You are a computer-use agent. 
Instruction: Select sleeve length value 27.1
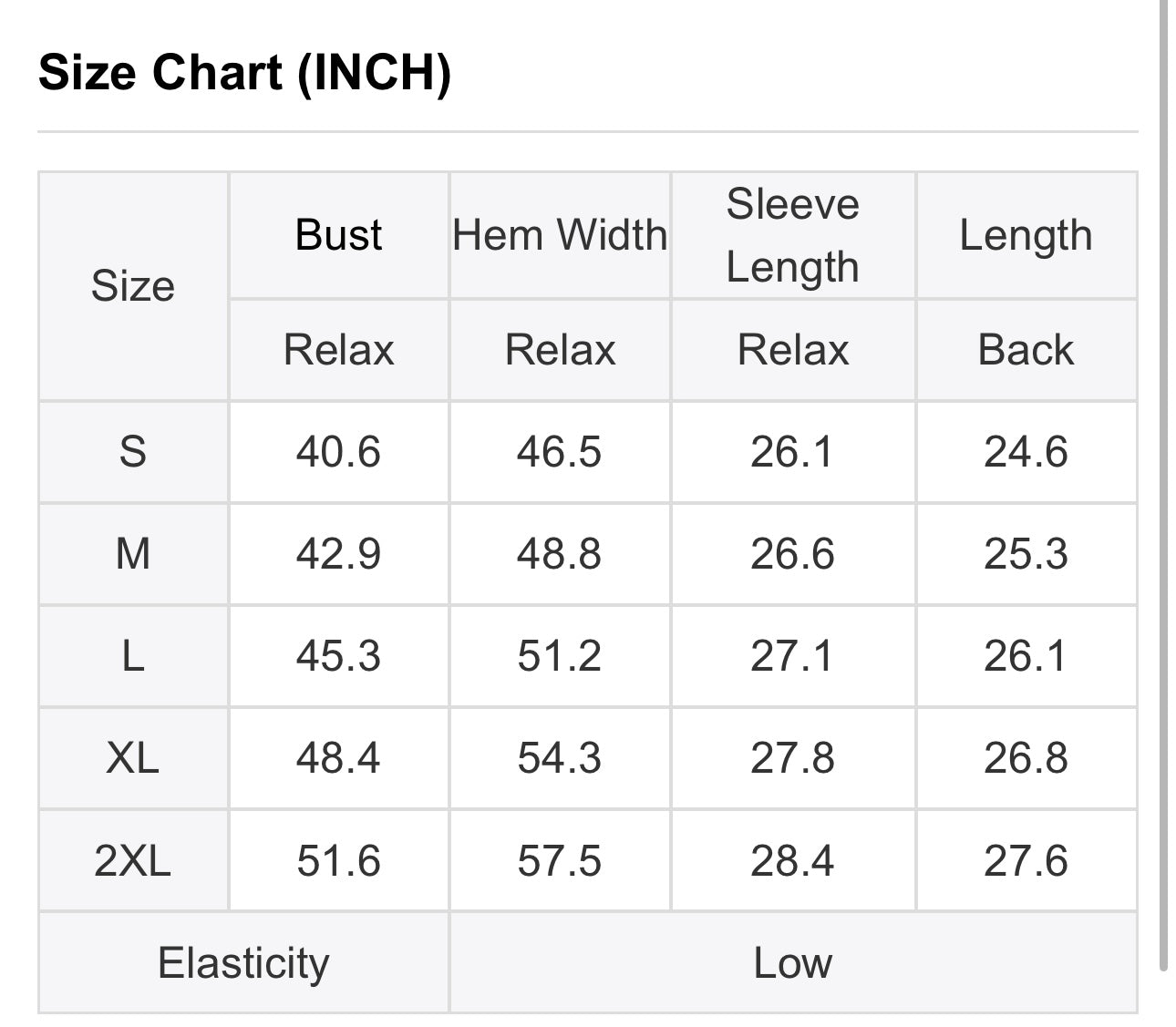click(792, 656)
